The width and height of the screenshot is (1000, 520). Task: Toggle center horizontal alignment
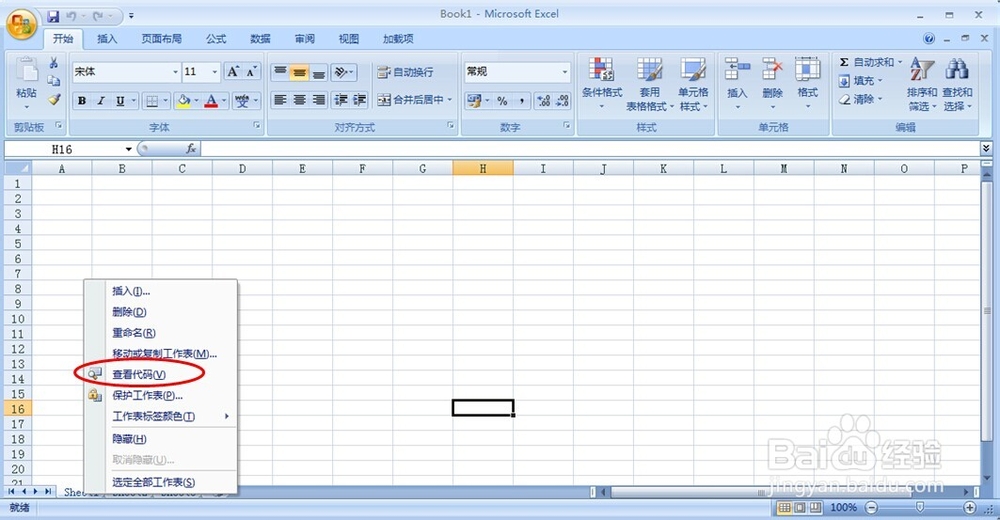[299, 100]
